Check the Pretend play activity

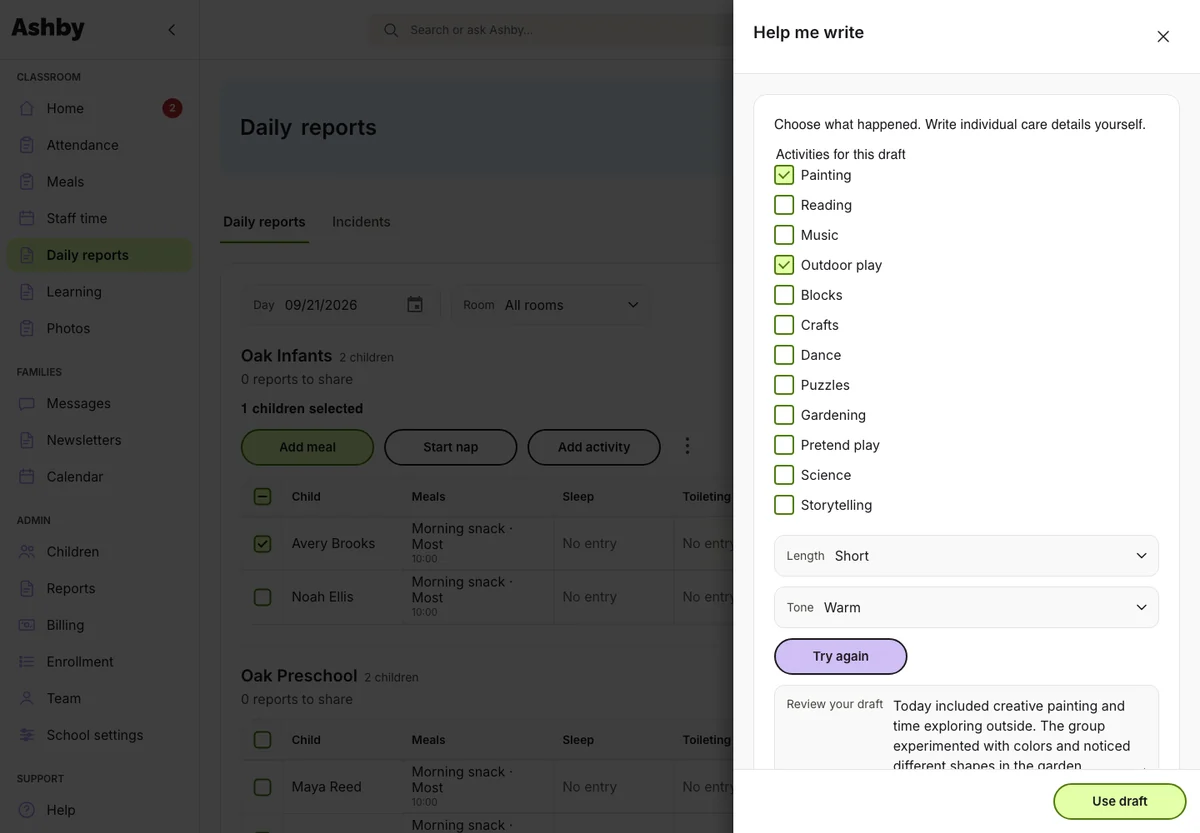click(784, 445)
